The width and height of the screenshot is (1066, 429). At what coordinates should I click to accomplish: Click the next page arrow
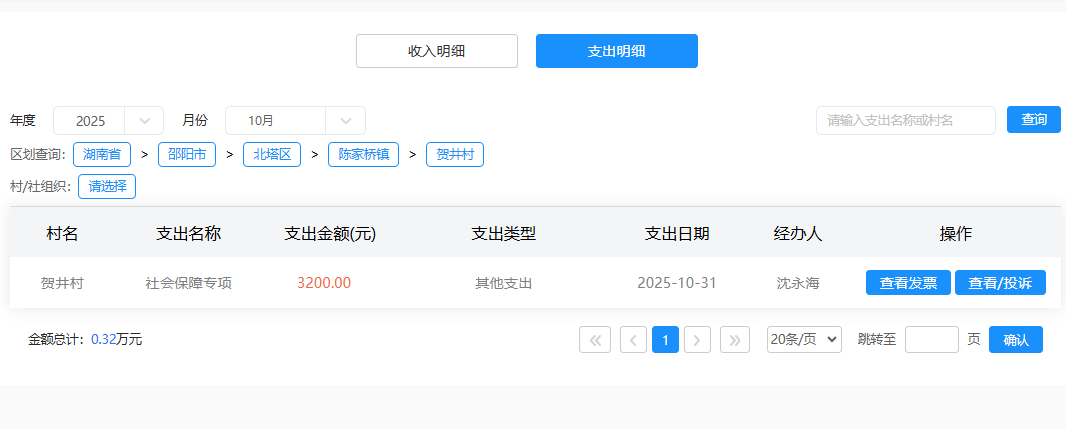[x=697, y=340]
